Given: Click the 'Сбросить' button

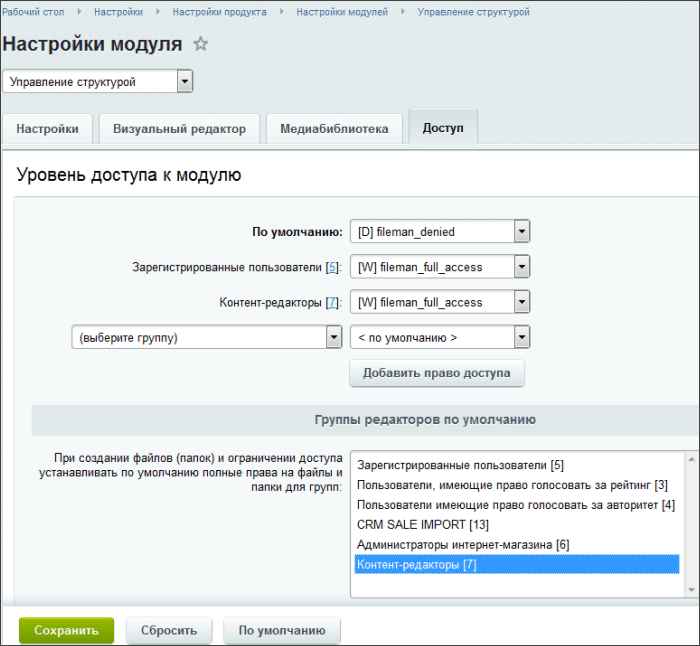Looking at the screenshot, I should pyautogui.click(x=169, y=631).
